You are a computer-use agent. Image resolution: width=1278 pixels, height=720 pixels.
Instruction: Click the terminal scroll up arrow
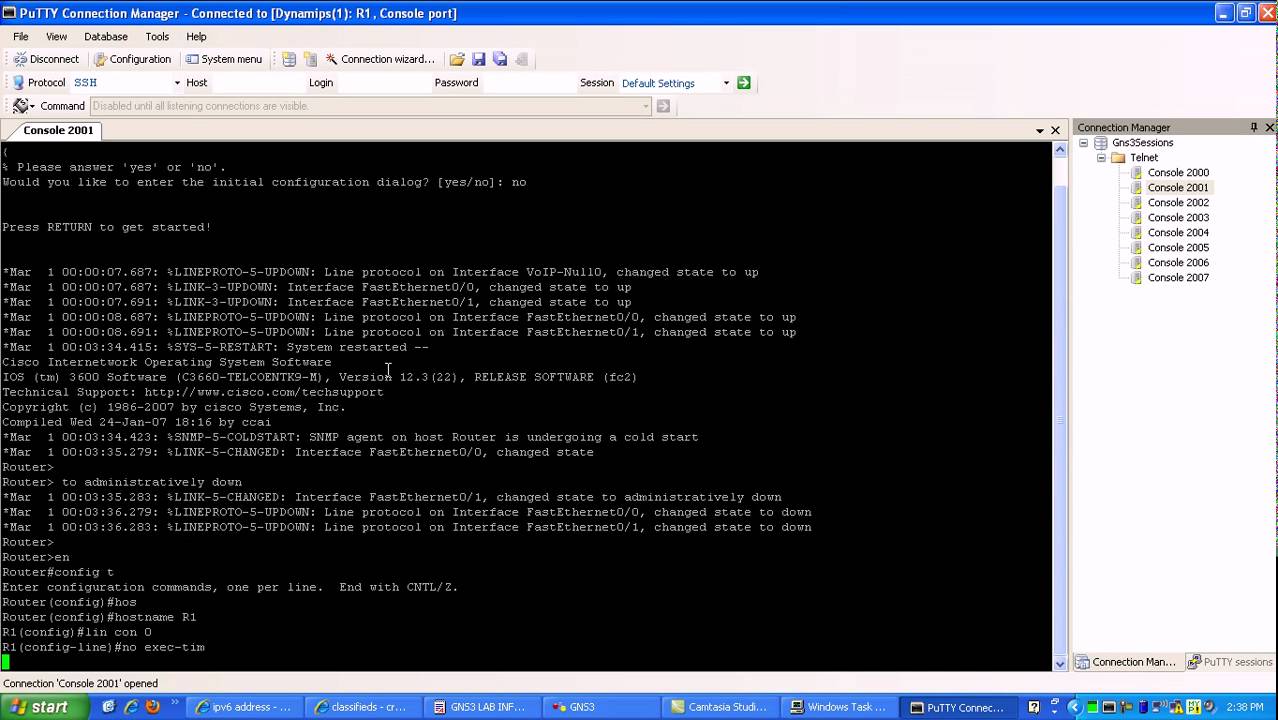point(1060,149)
